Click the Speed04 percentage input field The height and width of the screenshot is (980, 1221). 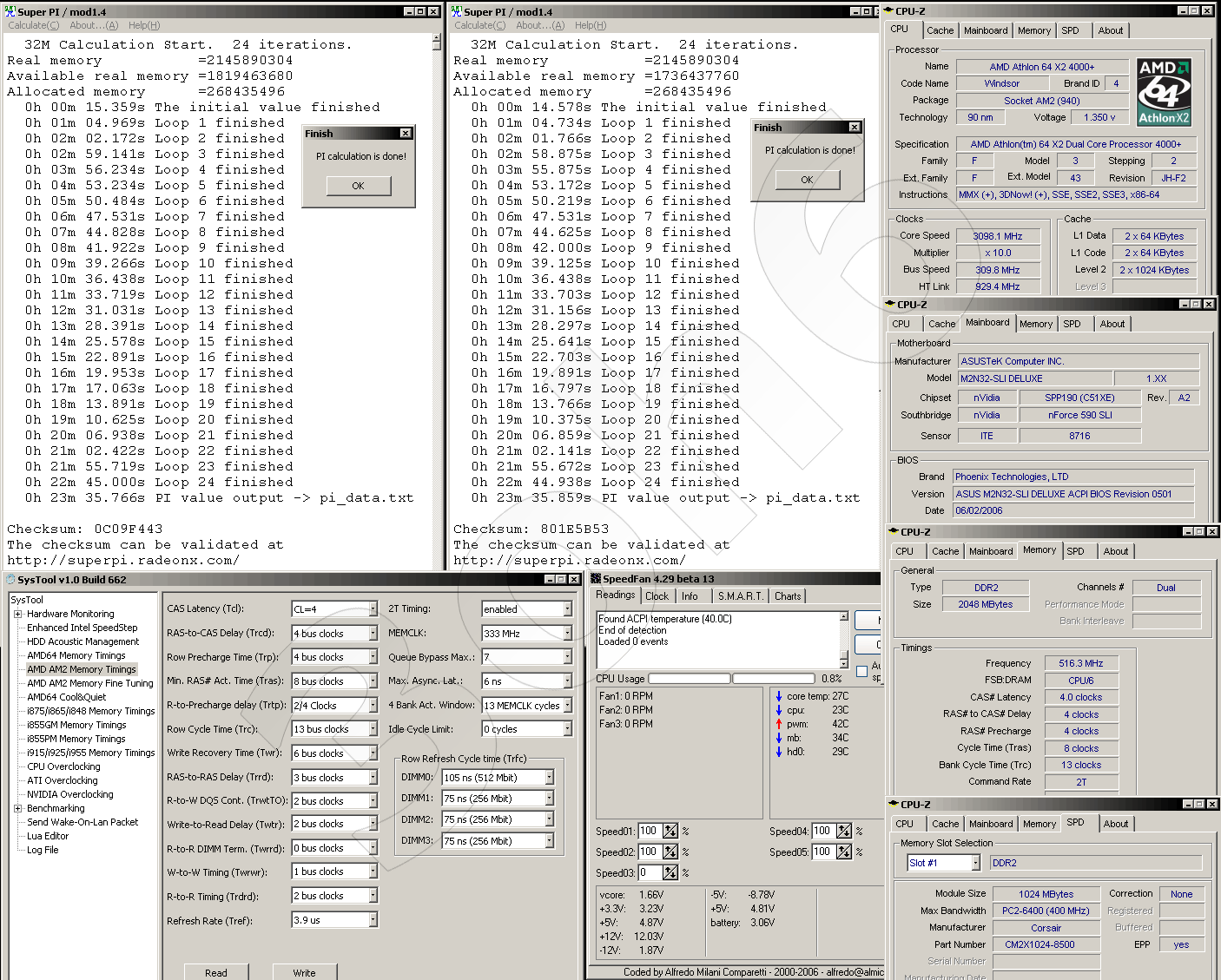point(823,831)
